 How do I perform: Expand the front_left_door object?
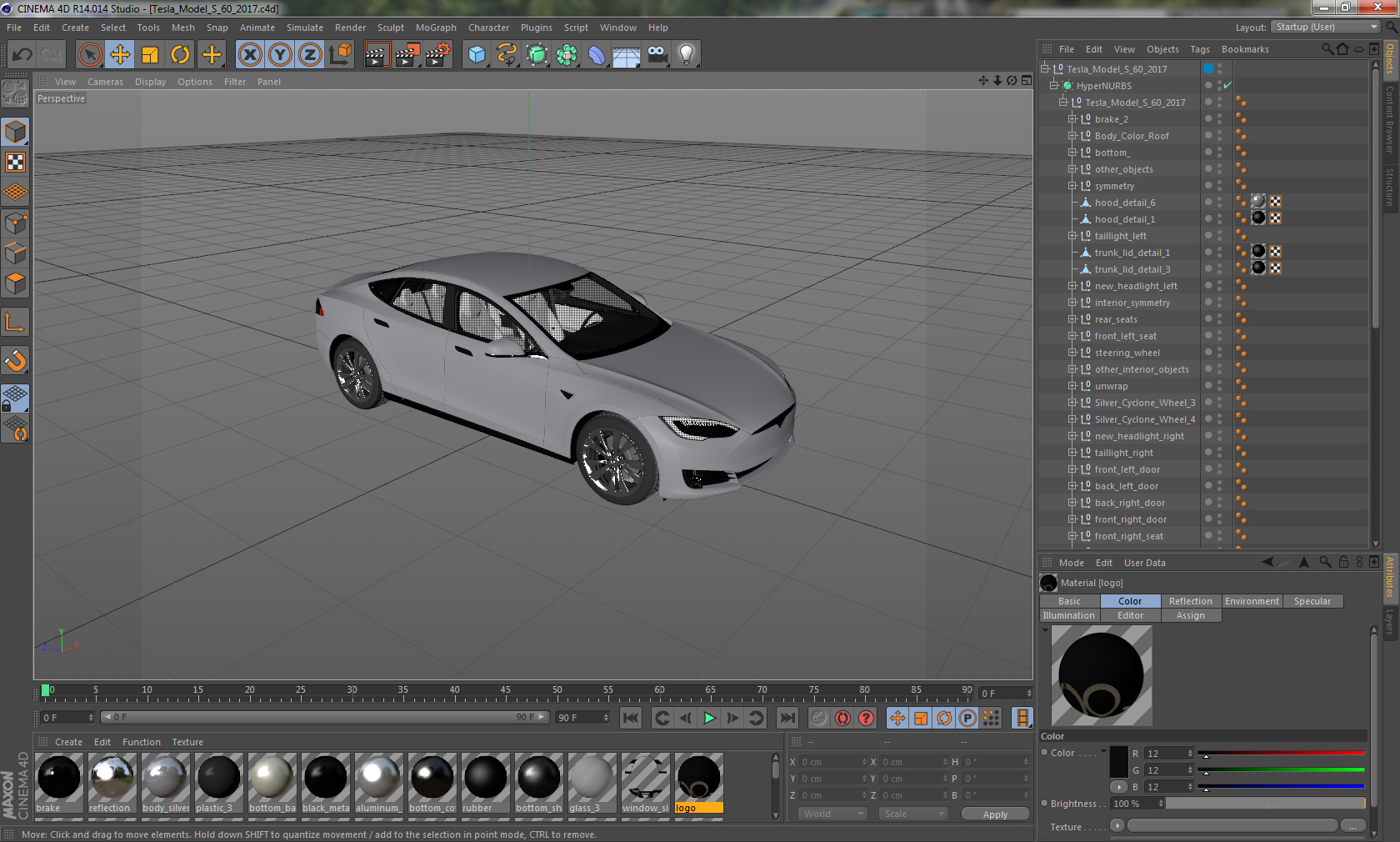tap(1072, 469)
